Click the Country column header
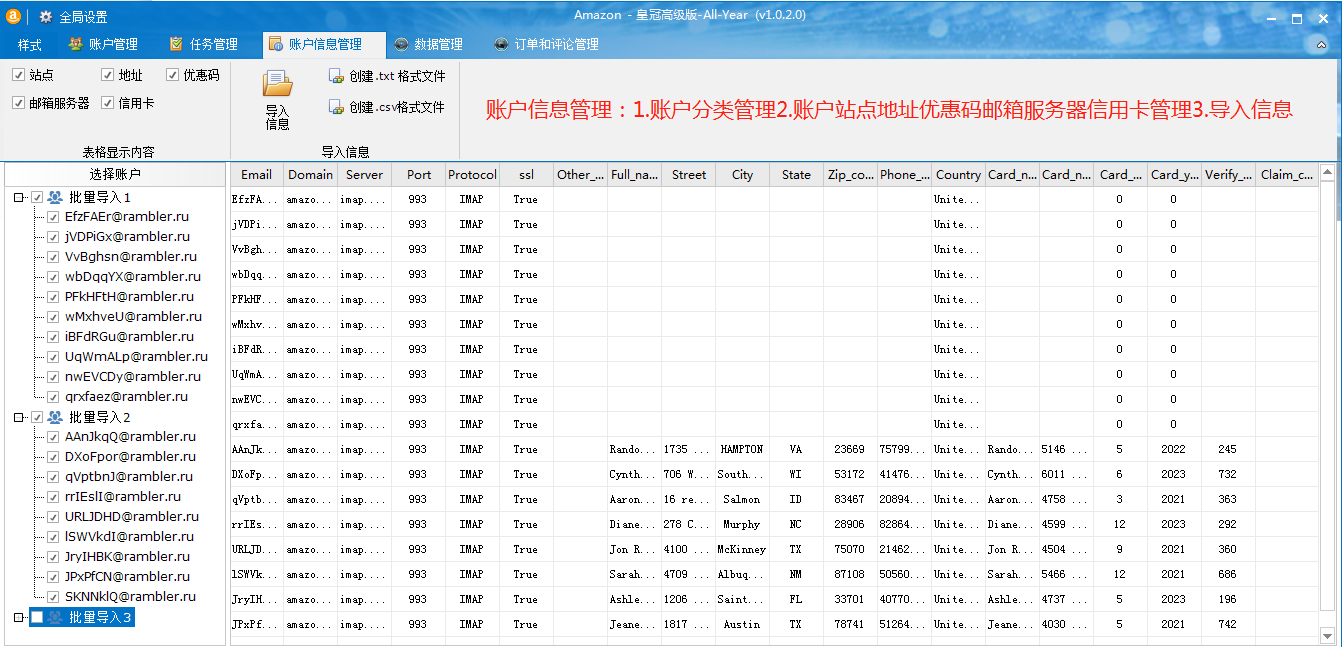 tap(959, 174)
